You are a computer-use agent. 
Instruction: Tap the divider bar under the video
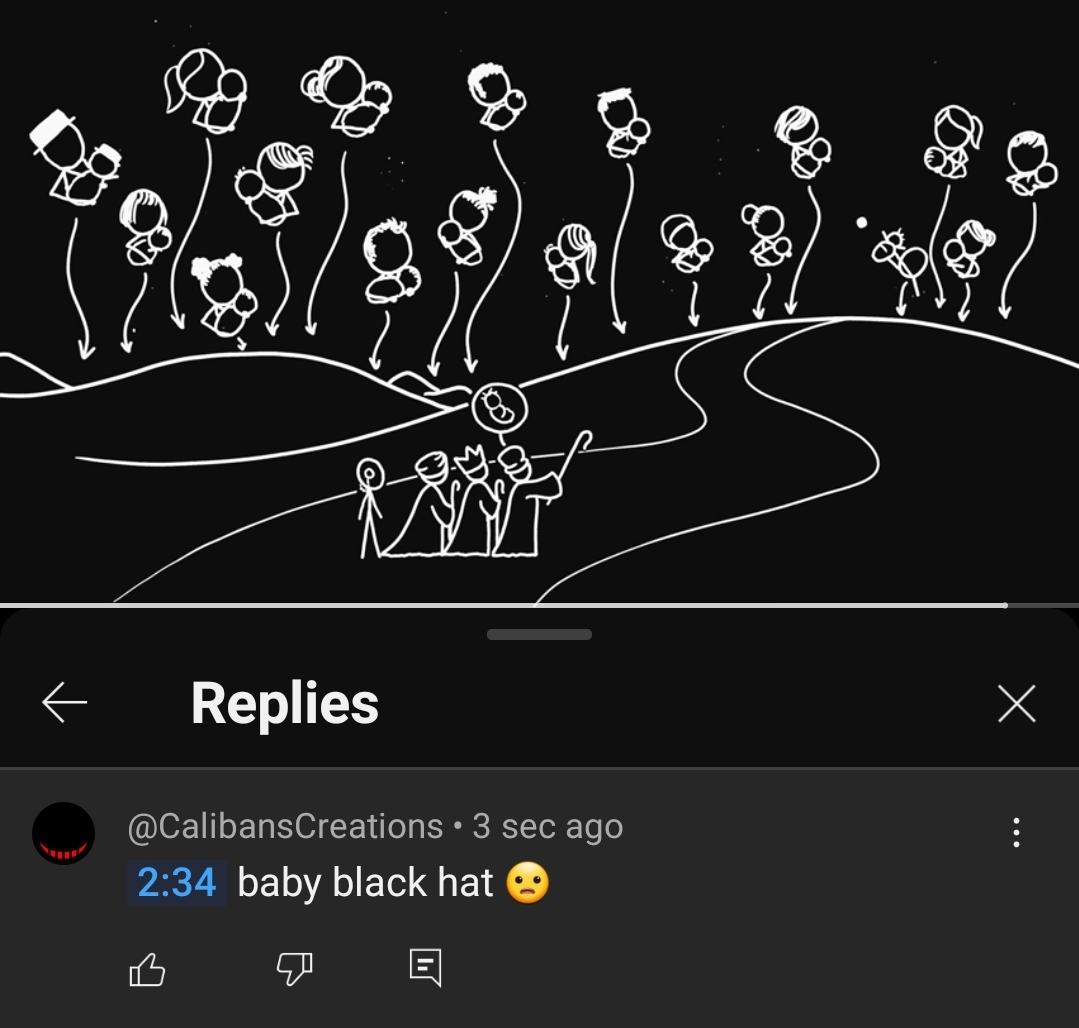pyautogui.click(x=540, y=604)
